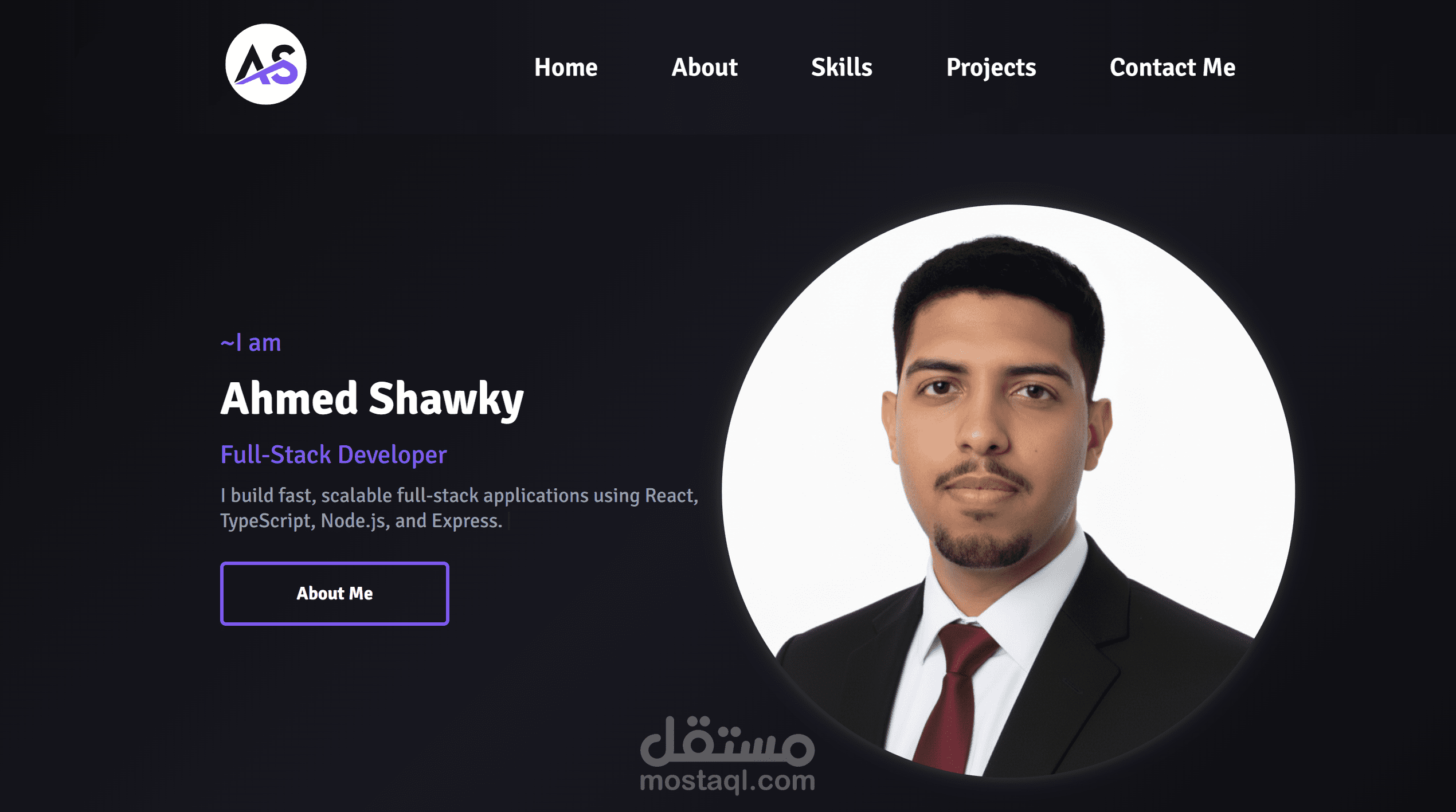Open the Contact Me nav link
The height and width of the screenshot is (812, 1456).
(x=1172, y=68)
